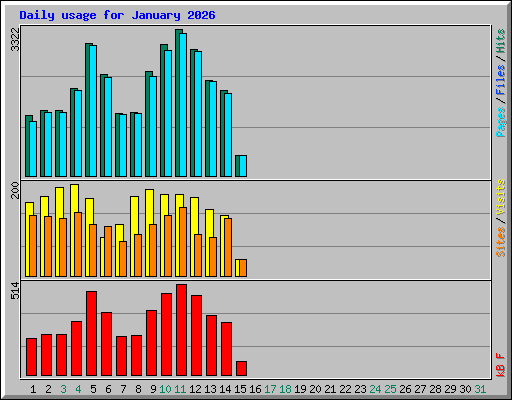Click day 7 on the bottom axis

(x=123, y=389)
